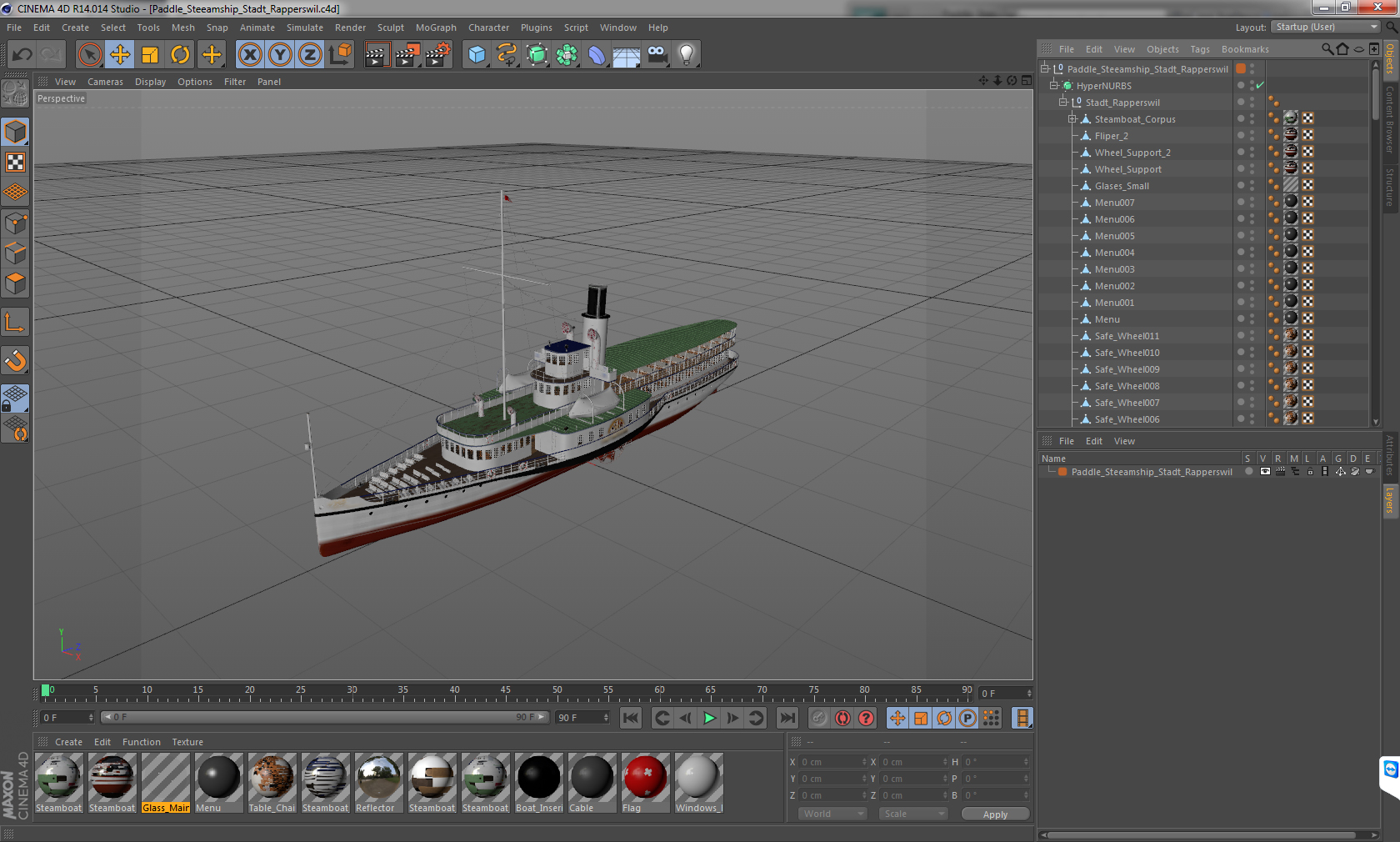The image size is (1400, 842).
Task: Collapse the HyperNURBS tree item
Action: click(1054, 85)
